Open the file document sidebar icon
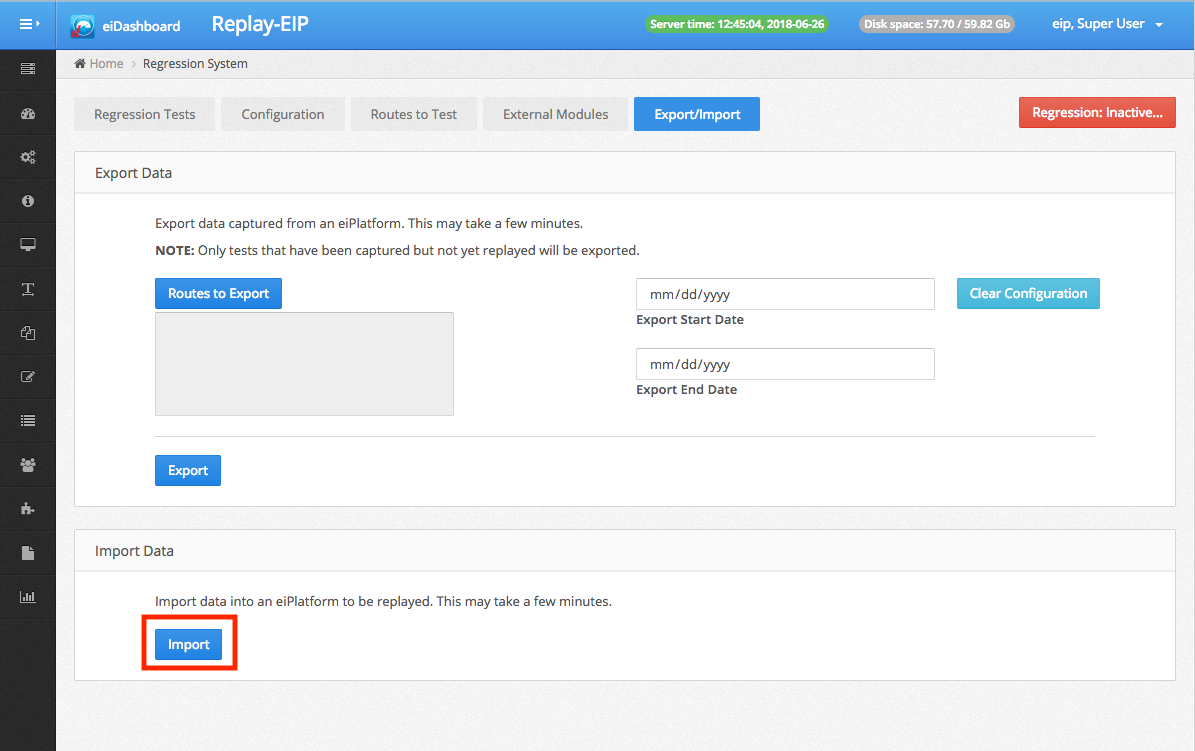The height and width of the screenshot is (751, 1195). (28, 553)
